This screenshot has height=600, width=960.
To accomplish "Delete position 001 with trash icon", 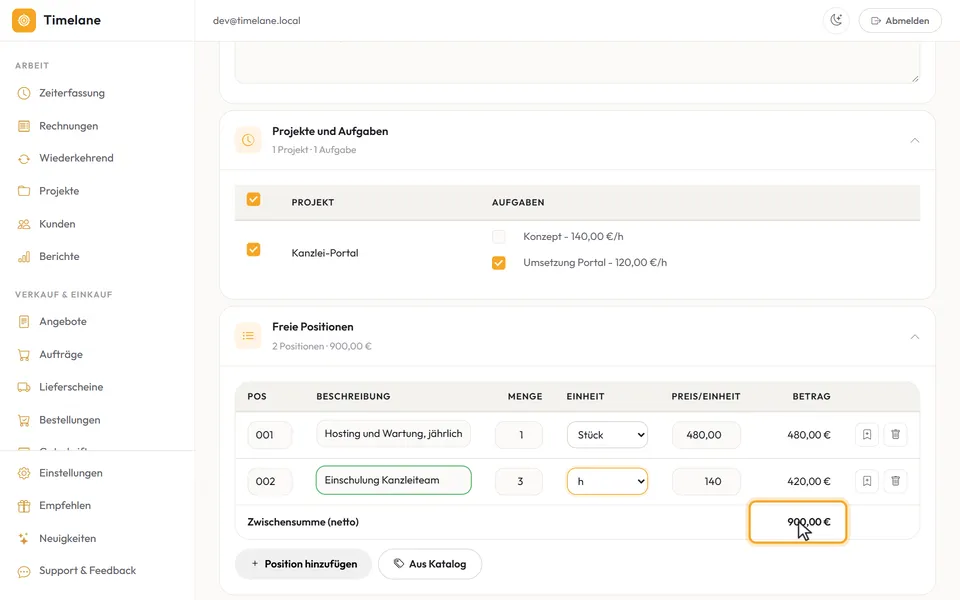I will (895, 435).
